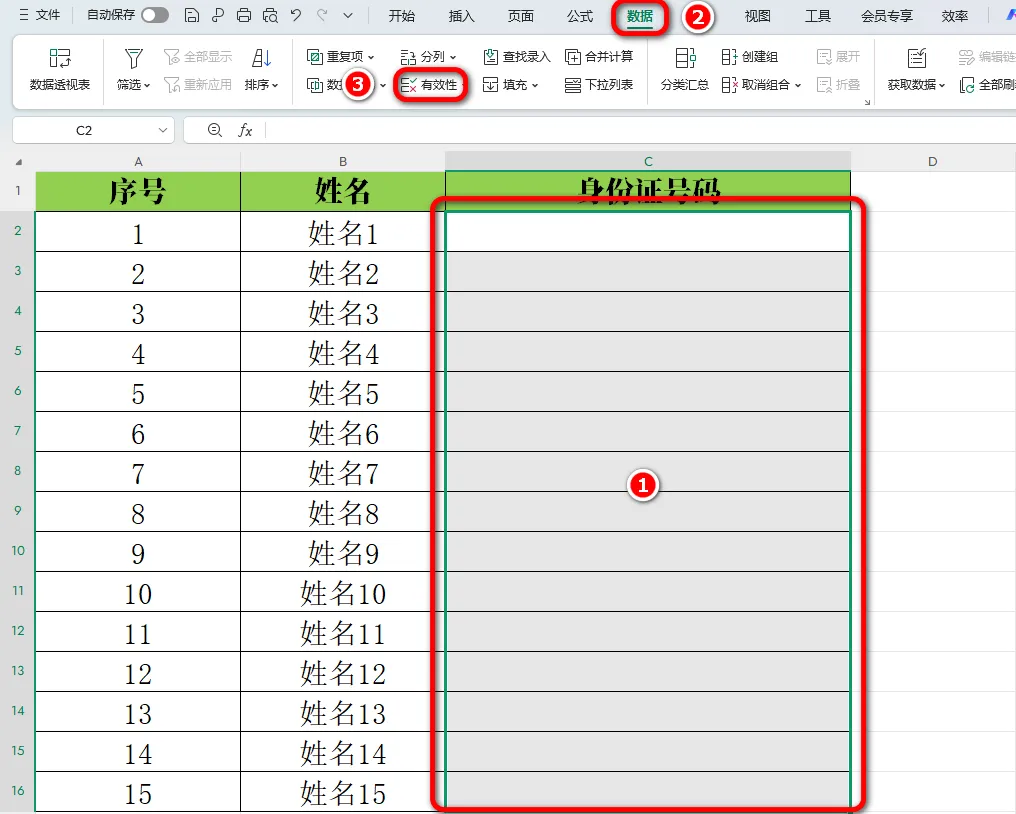Image resolution: width=1016 pixels, height=814 pixels.
Task: Click the 分类汇总 subtotal icon
Action: 685,58
